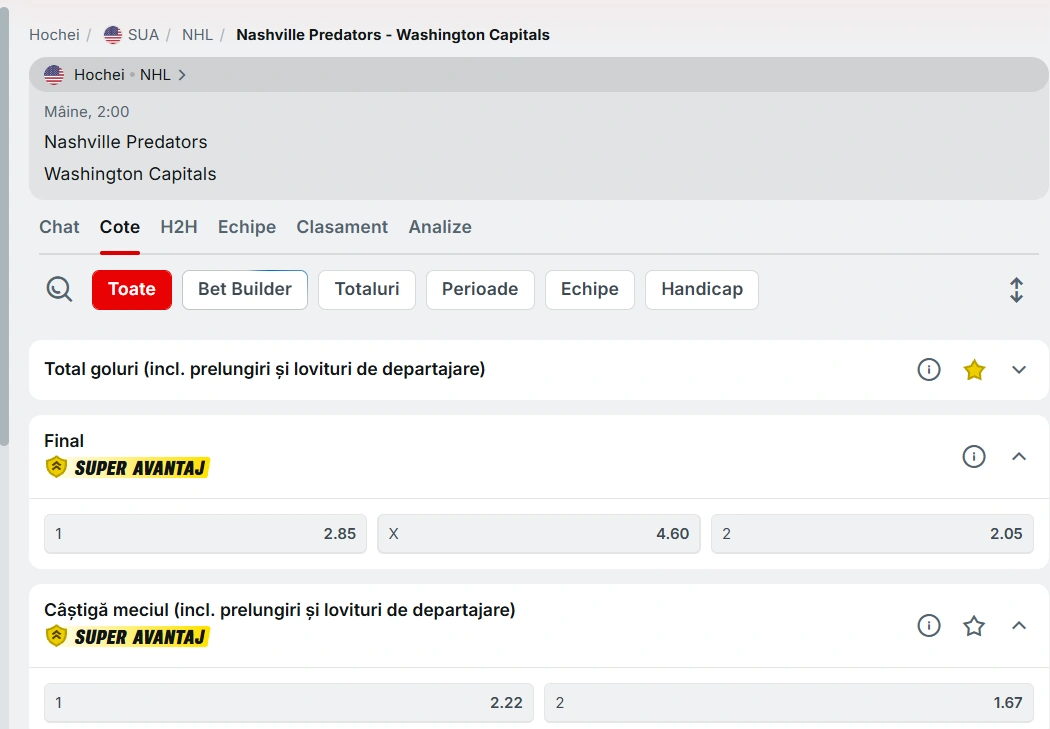Screen dimensions: 1050x729
Task: Pick draw X odds 4.60
Action: pos(538,534)
